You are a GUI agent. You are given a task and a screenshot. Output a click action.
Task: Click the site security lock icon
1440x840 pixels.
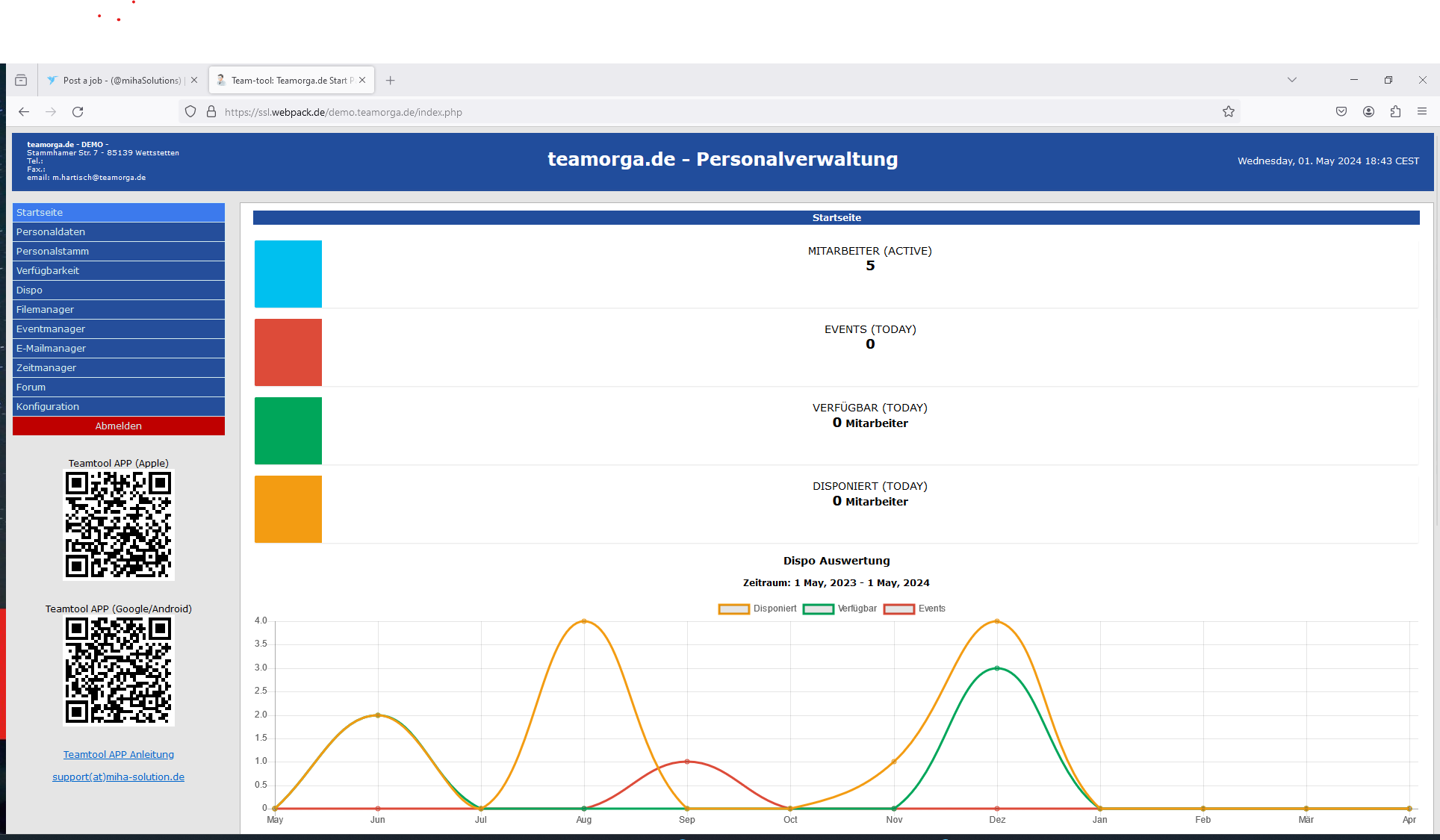coord(211,112)
